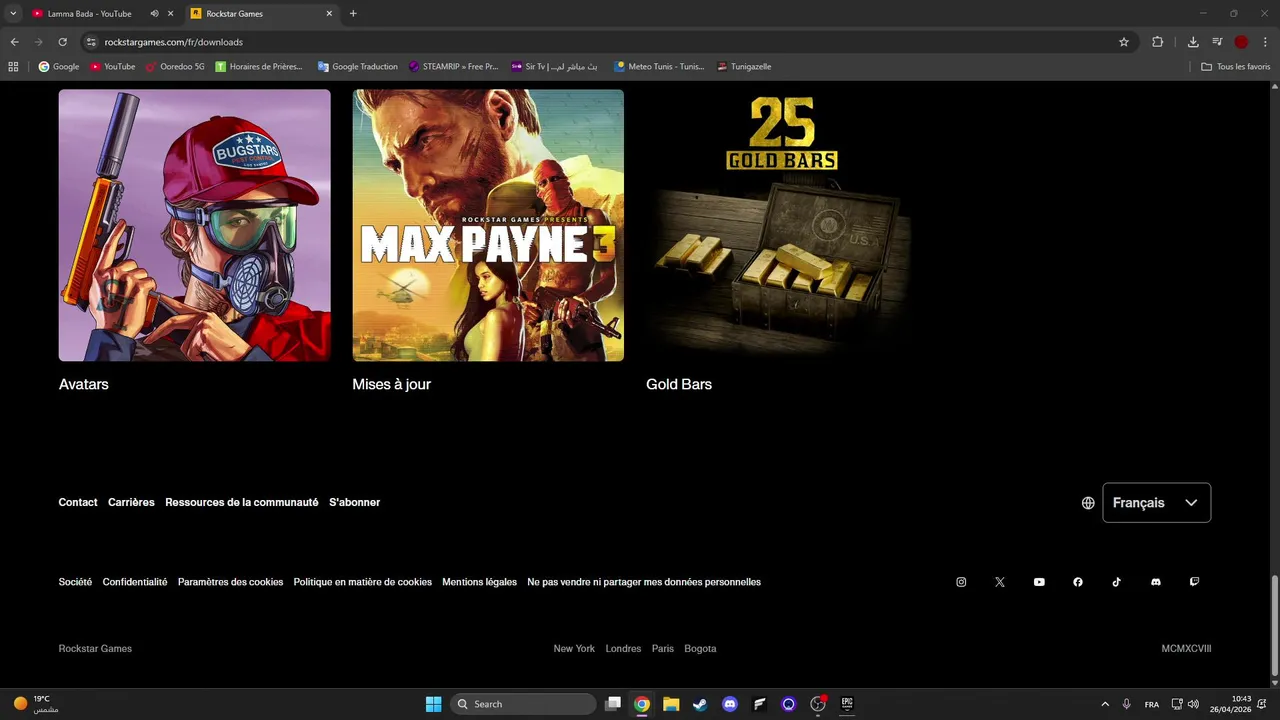Open the Windows Start menu
The height and width of the screenshot is (720, 1280).
(x=434, y=704)
